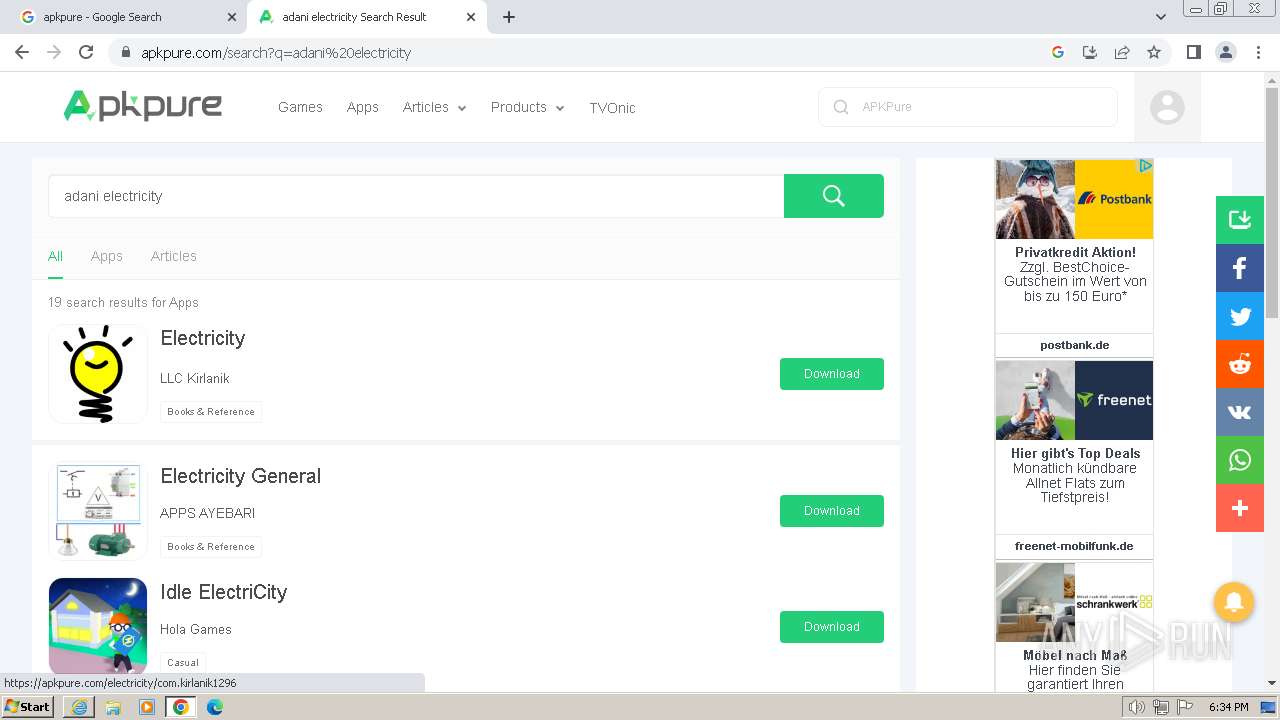Image resolution: width=1280 pixels, height=720 pixels.
Task: Open the freenet advertisement
Action: pos(1075,460)
